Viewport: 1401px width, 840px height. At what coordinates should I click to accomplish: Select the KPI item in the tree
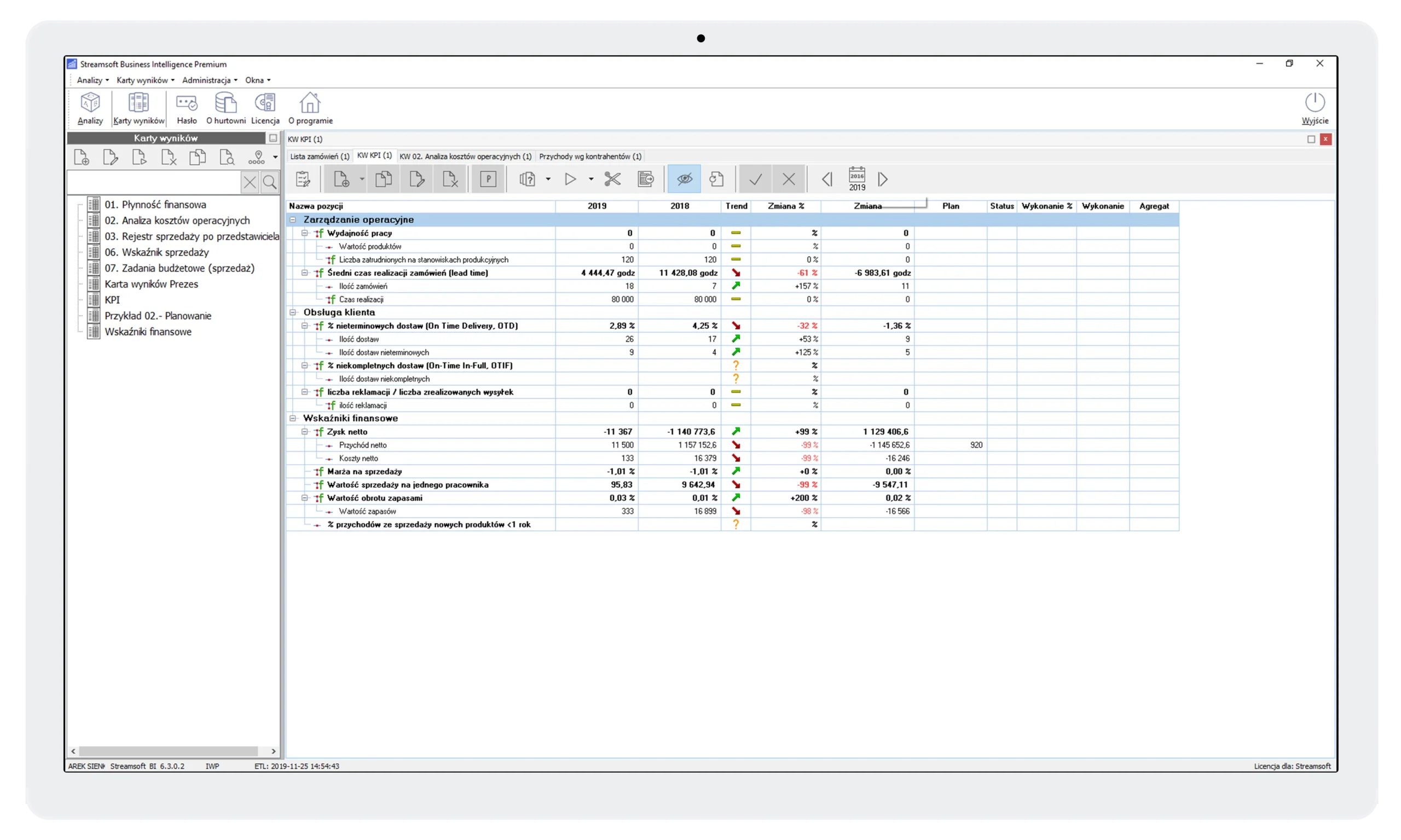[x=113, y=299]
